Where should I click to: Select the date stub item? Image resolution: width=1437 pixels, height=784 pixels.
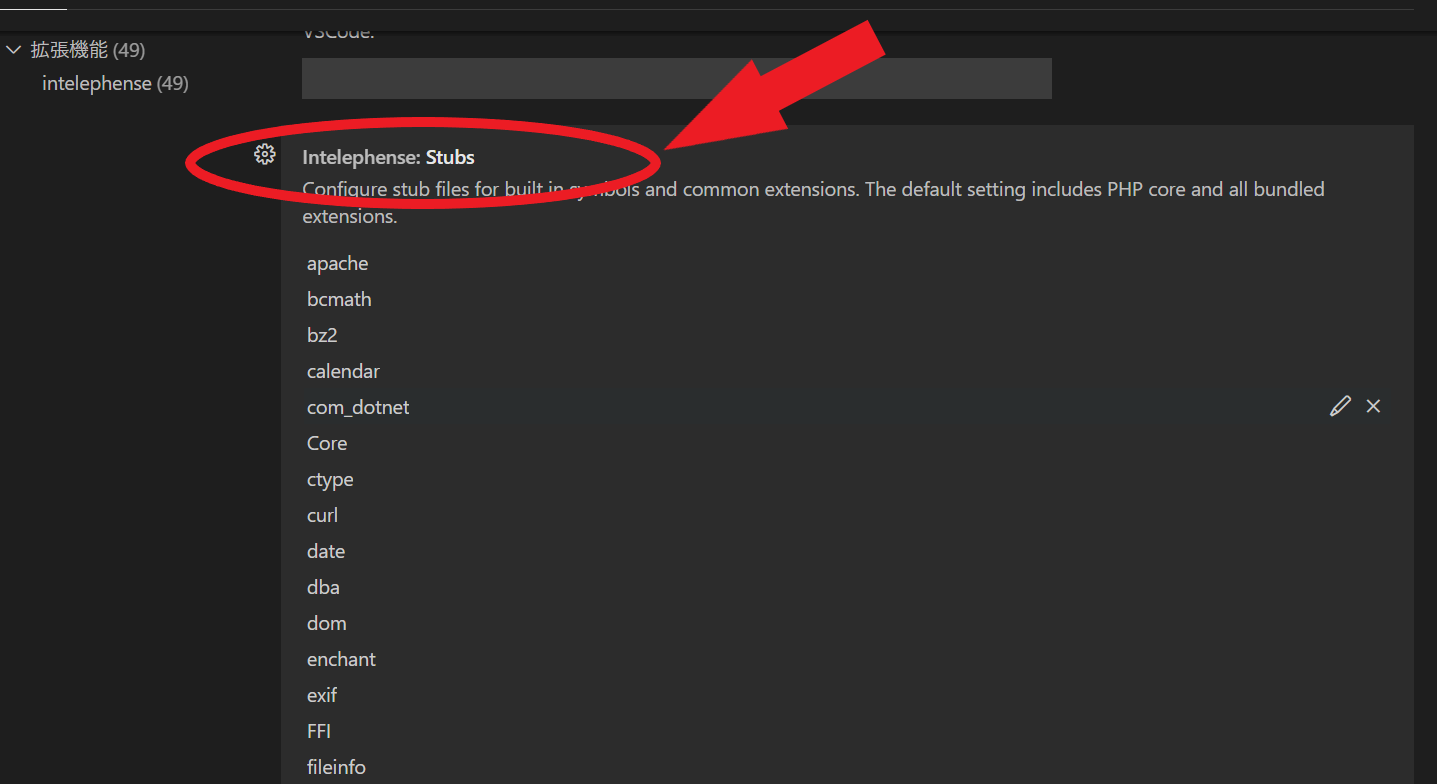point(326,551)
